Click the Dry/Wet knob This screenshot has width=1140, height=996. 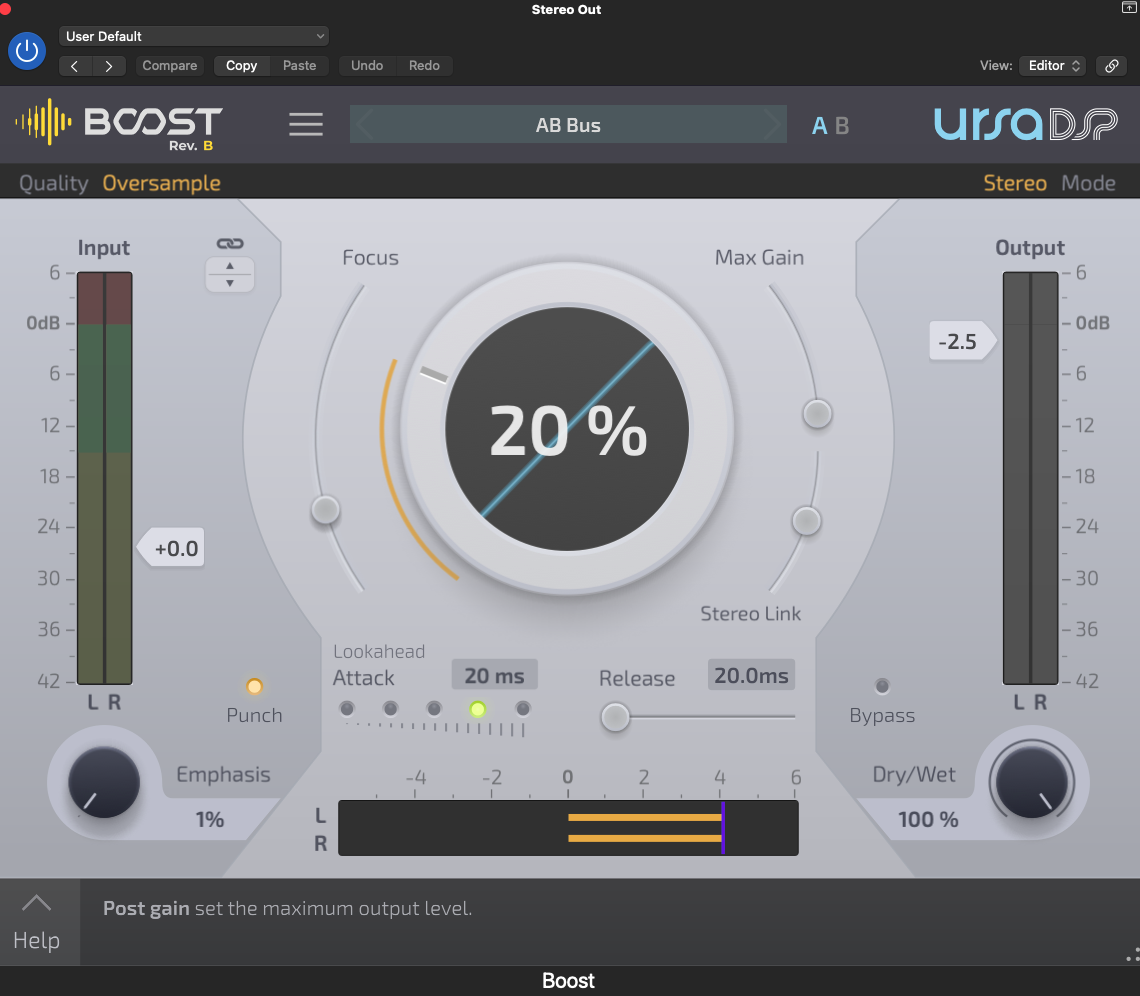tap(1032, 782)
